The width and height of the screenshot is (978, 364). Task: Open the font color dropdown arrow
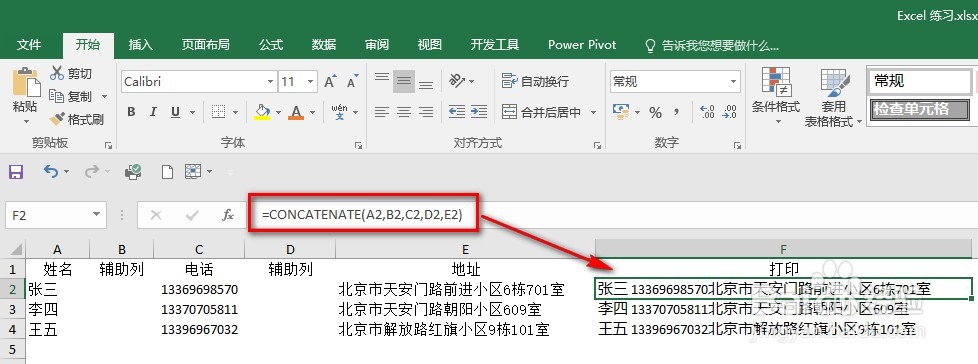[312, 113]
